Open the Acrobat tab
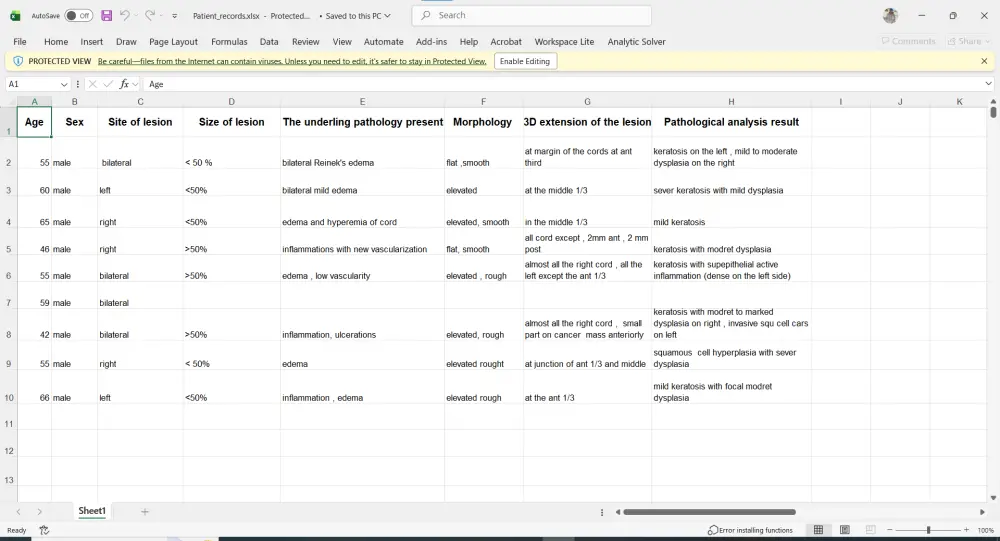The height and width of the screenshot is (541, 1000). pyautogui.click(x=506, y=41)
